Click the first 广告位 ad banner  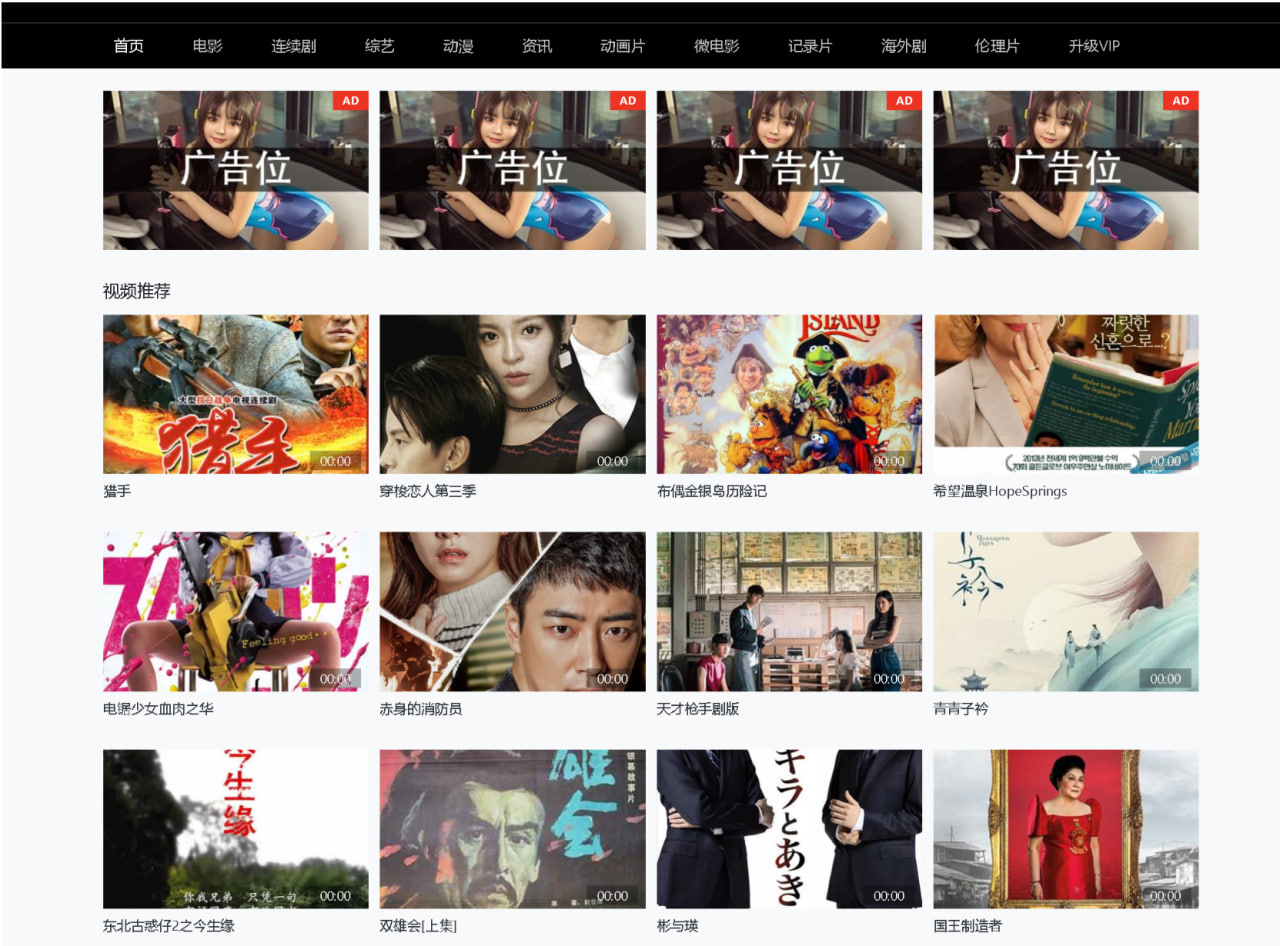(235, 170)
